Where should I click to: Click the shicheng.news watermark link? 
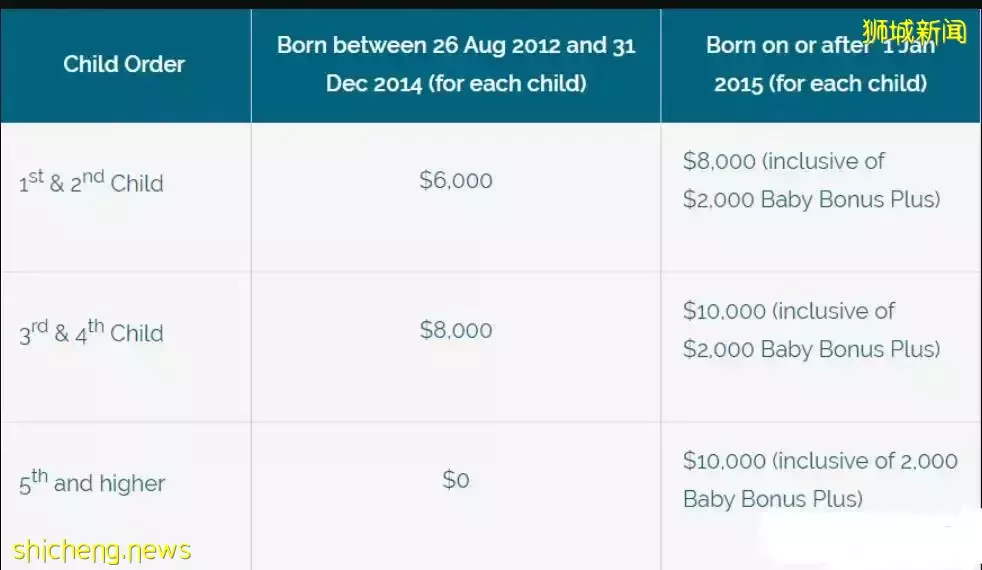[102, 550]
